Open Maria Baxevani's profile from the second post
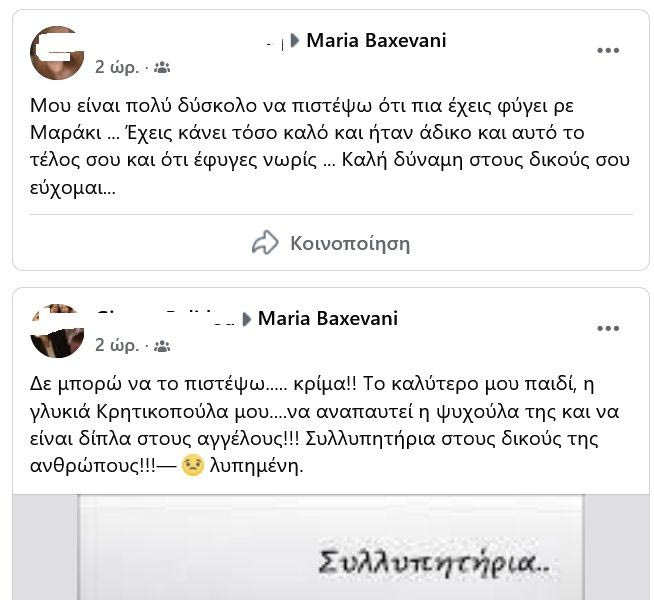Viewport: 654px width, 600px height. 328,319
